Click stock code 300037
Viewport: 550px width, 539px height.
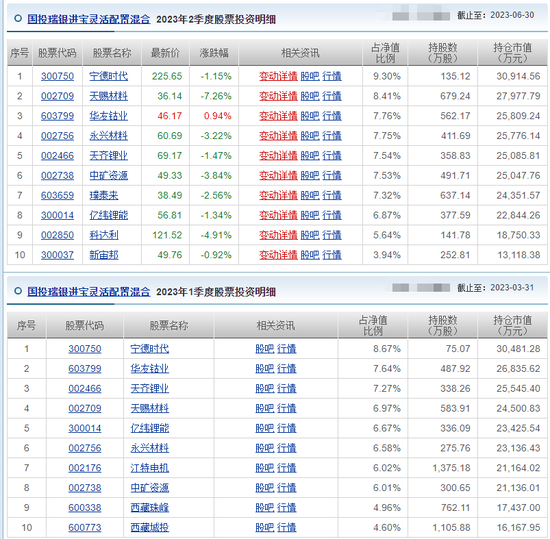click(58, 255)
